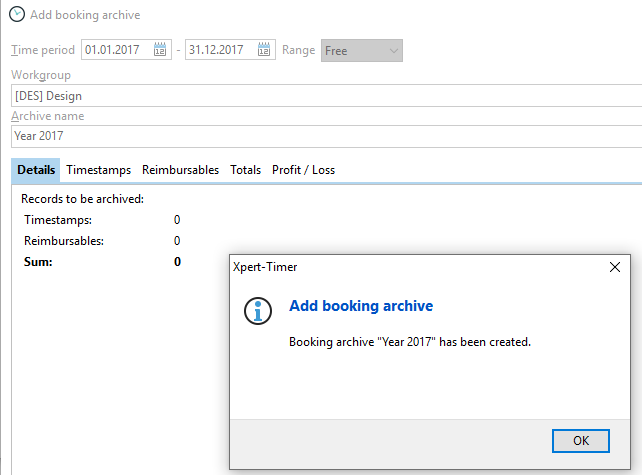Click into the end date field 31.12.2017
The width and height of the screenshot is (642, 475).
click(219, 50)
